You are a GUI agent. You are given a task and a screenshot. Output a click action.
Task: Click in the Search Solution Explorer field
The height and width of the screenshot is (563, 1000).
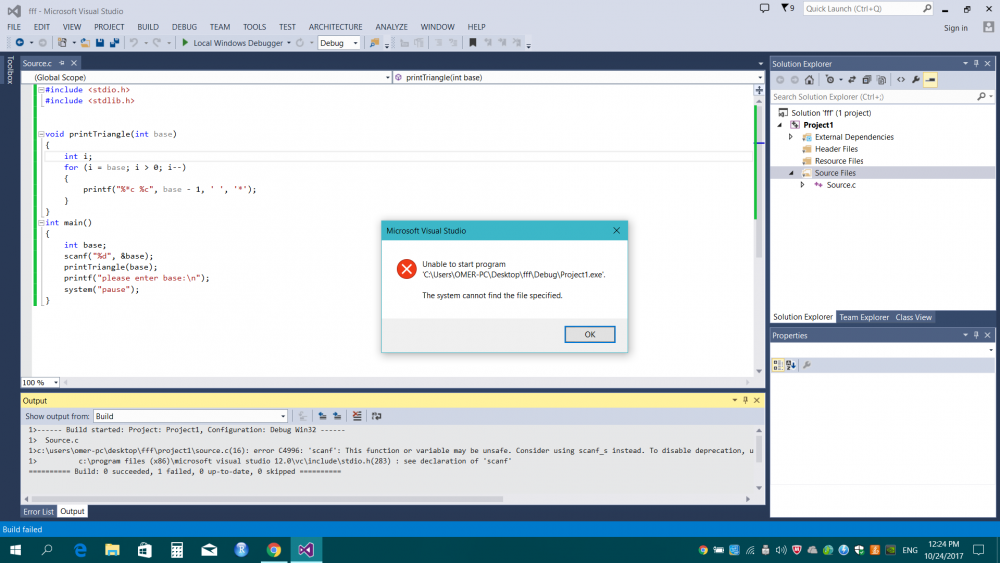click(873, 97)
